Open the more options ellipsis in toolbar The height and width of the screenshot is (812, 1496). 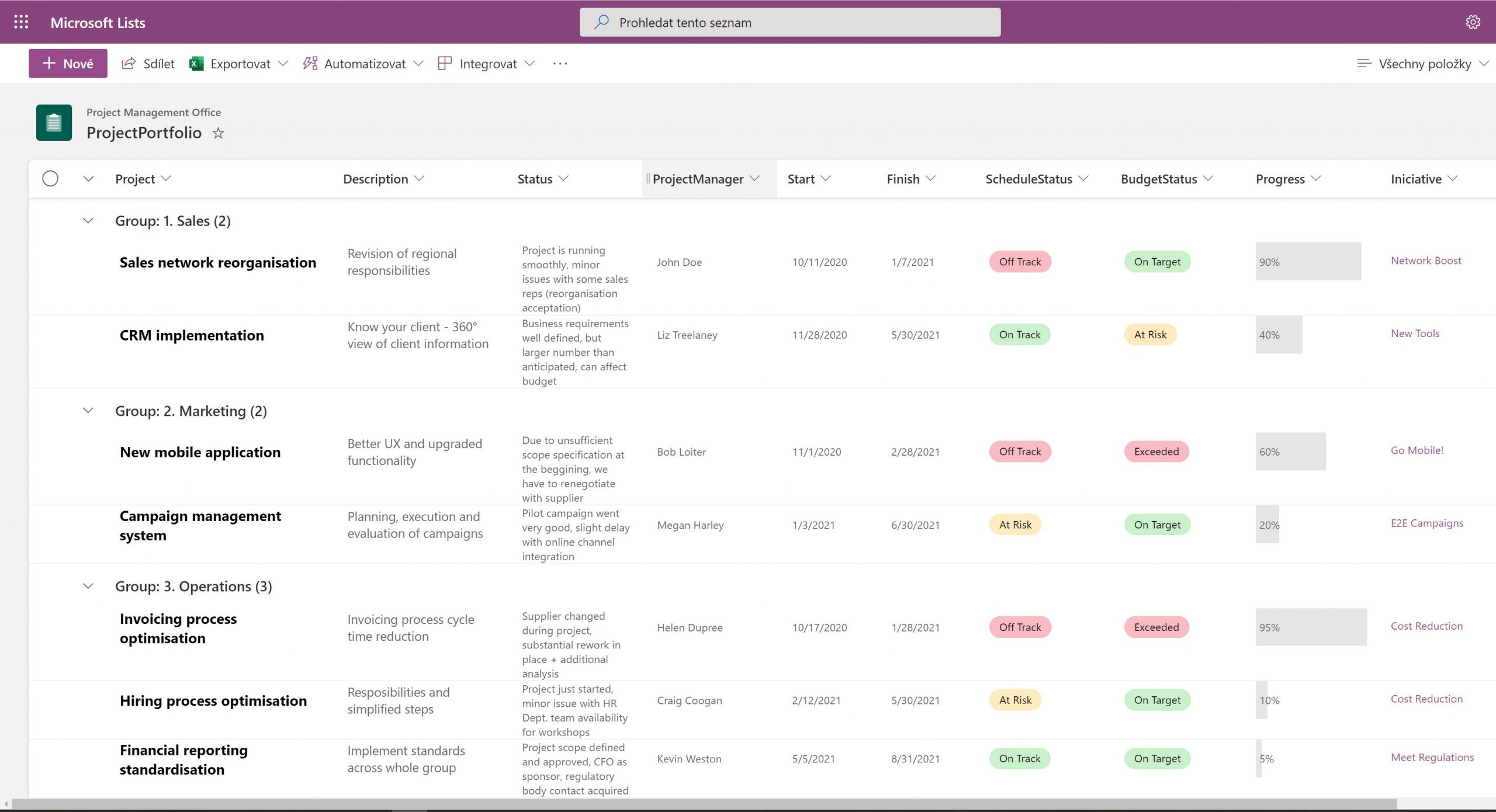point(560,64)
